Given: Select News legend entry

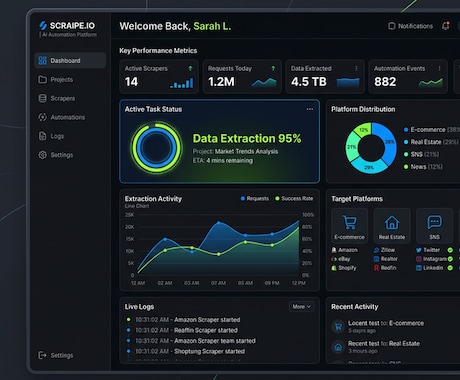Looking at the screenshot, I should pyautogui.click(x=423, y=167).
